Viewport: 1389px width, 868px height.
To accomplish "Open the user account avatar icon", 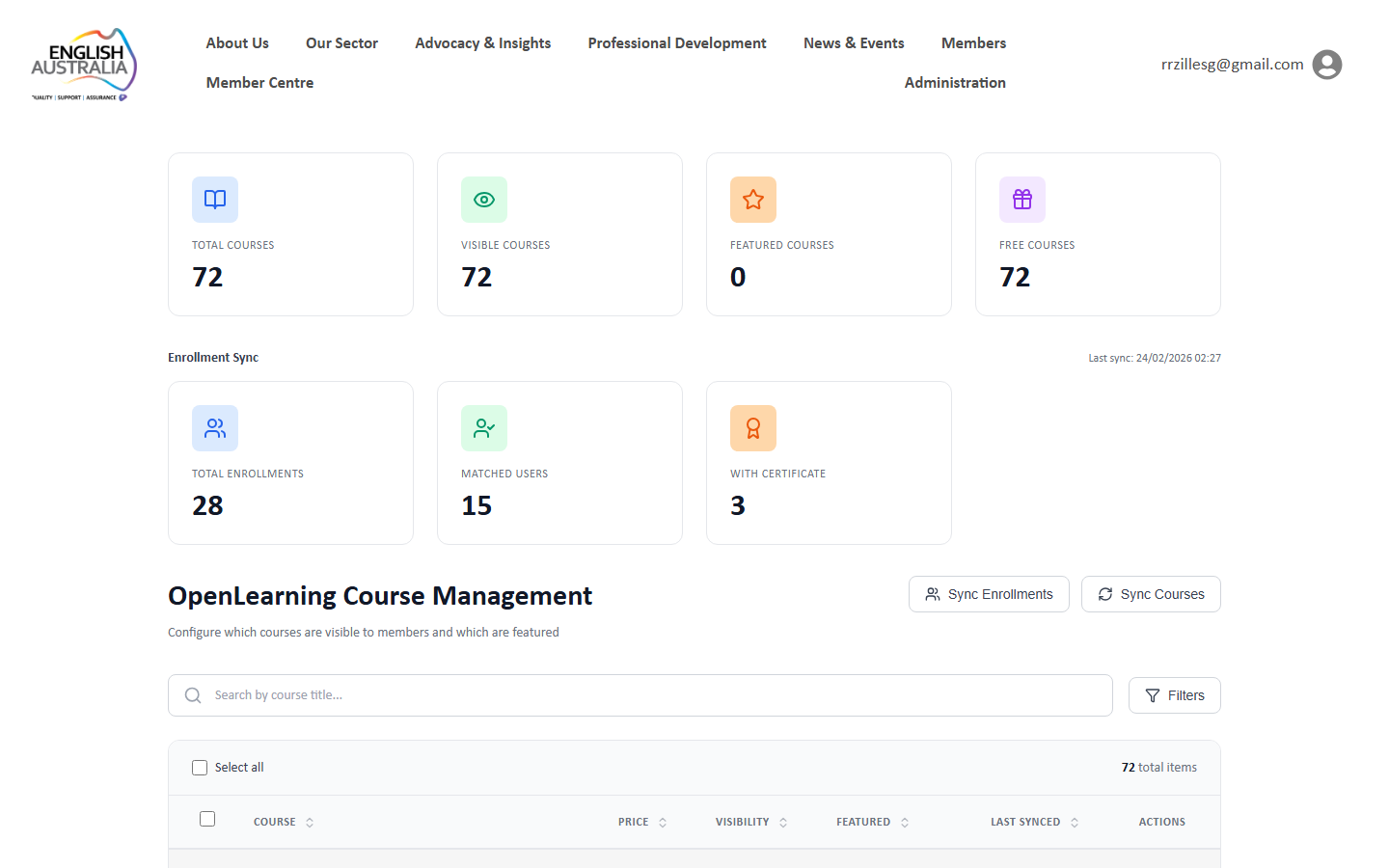I will (x=1327, y=65).
